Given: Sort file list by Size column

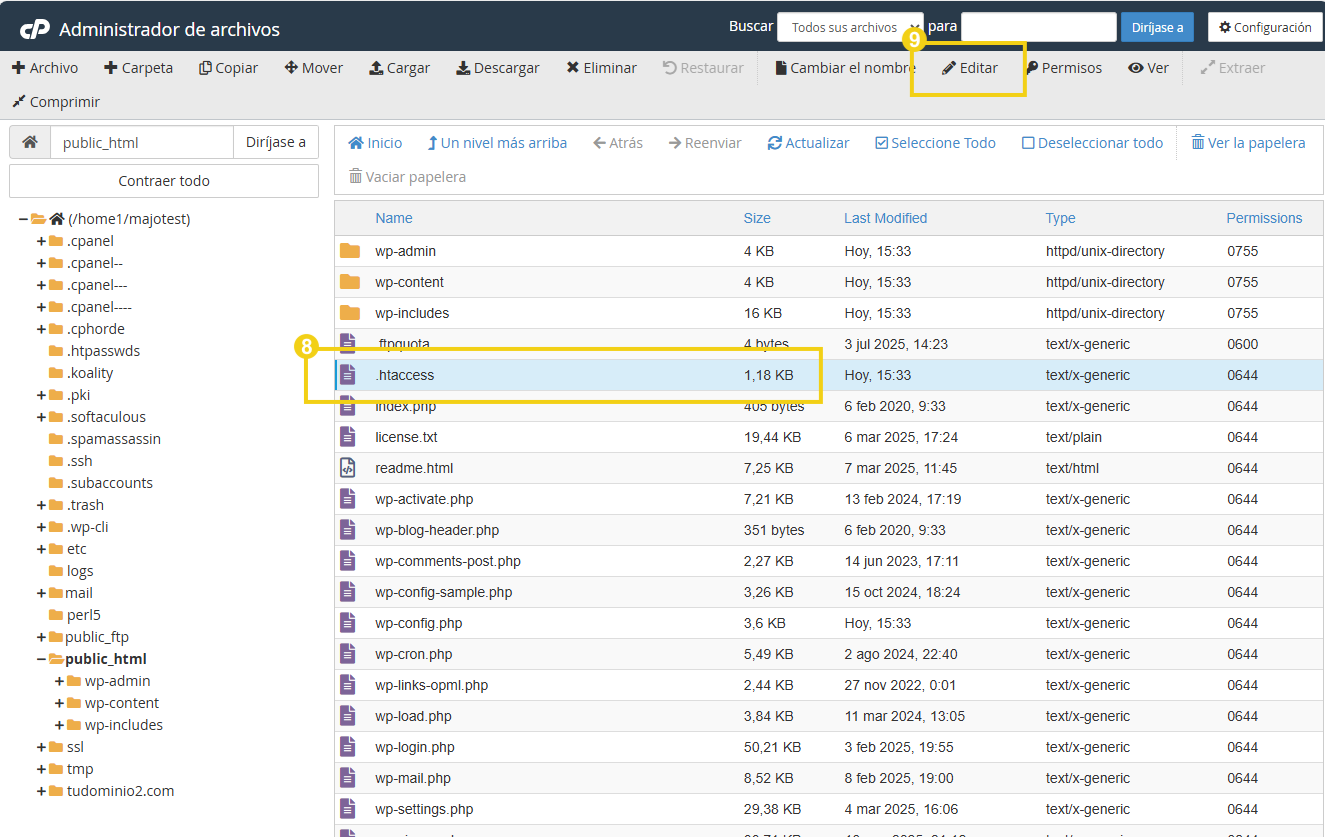Looking at the screenshot, I should tap(757, 218).
